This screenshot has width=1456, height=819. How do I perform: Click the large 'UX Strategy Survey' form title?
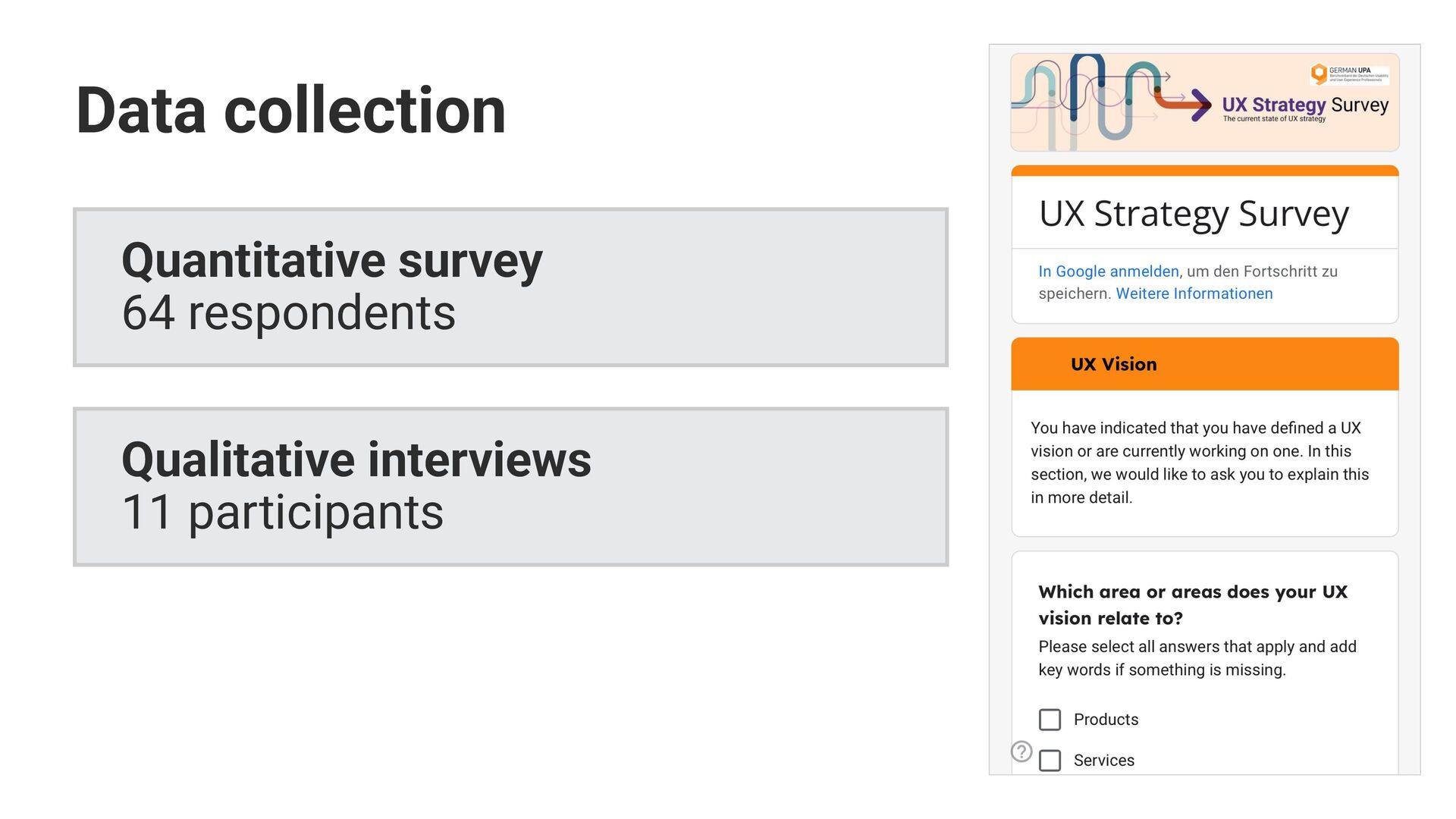(1194, 214)
